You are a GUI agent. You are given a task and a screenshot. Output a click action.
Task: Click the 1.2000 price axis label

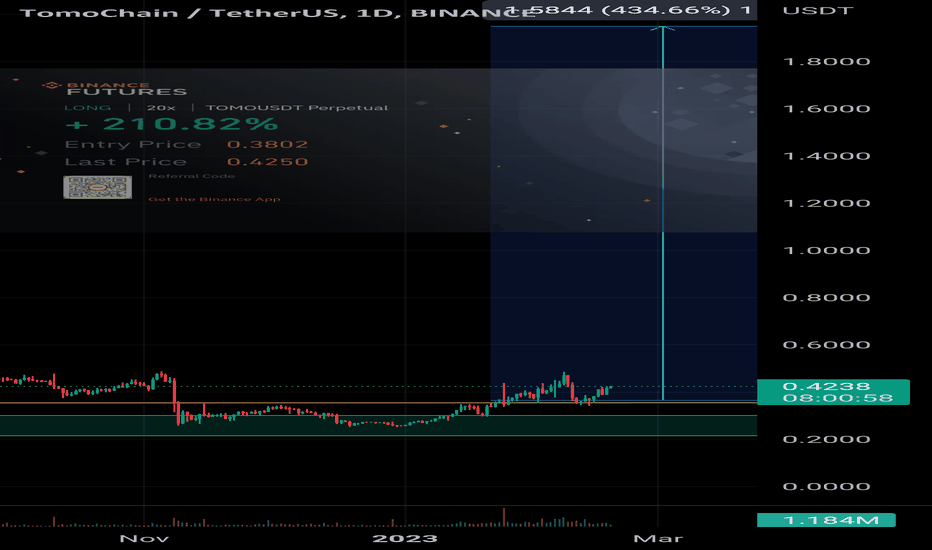tap(827, 203)
